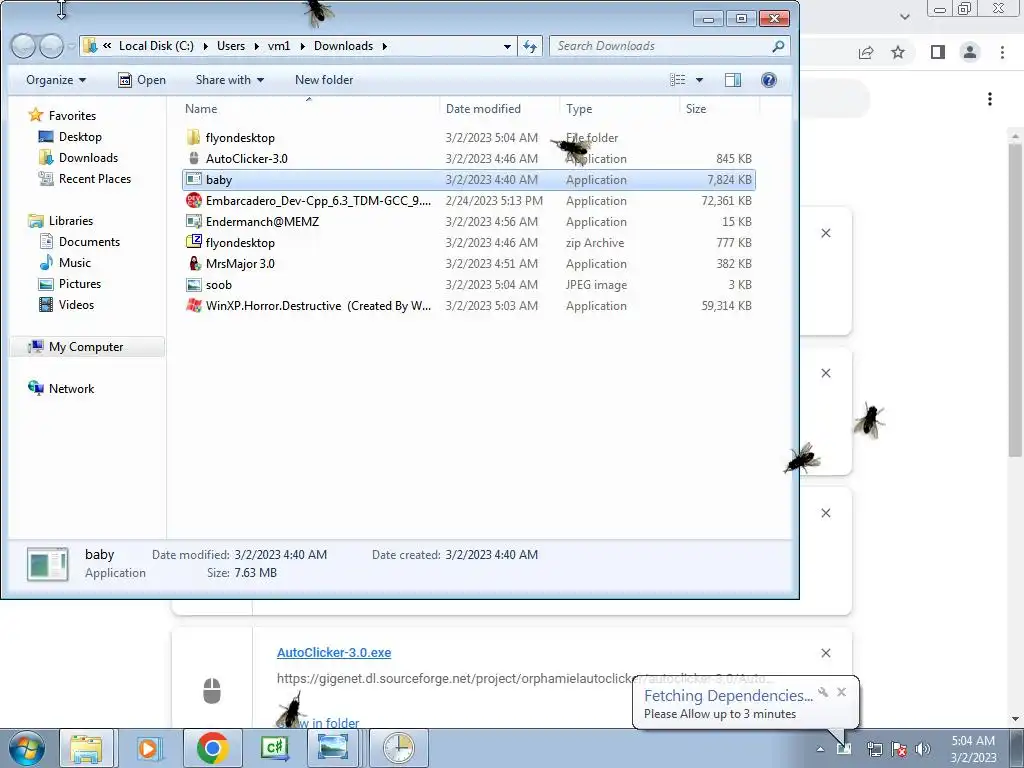Toggle Chrome's side panel

938,52
